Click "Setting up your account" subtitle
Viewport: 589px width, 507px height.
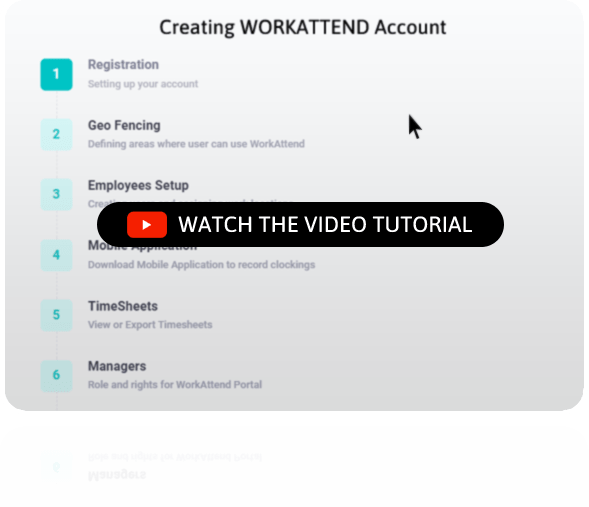click(143, 84)
